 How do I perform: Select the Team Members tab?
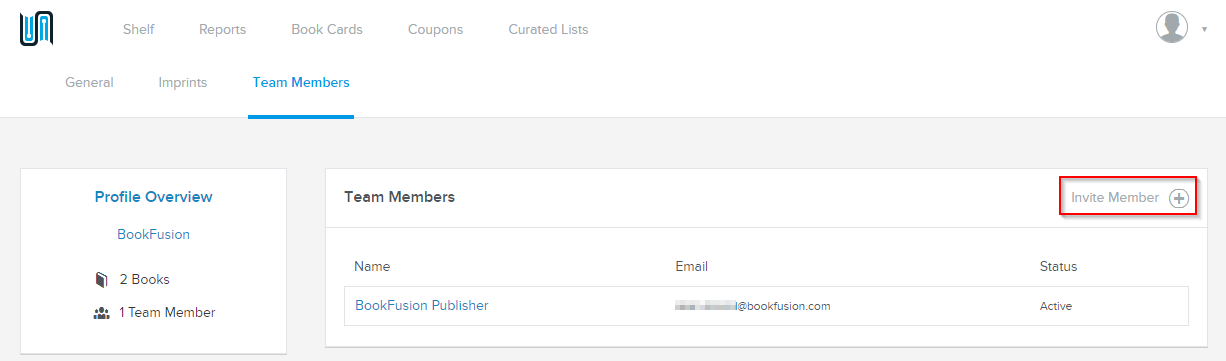pos(301,83)
